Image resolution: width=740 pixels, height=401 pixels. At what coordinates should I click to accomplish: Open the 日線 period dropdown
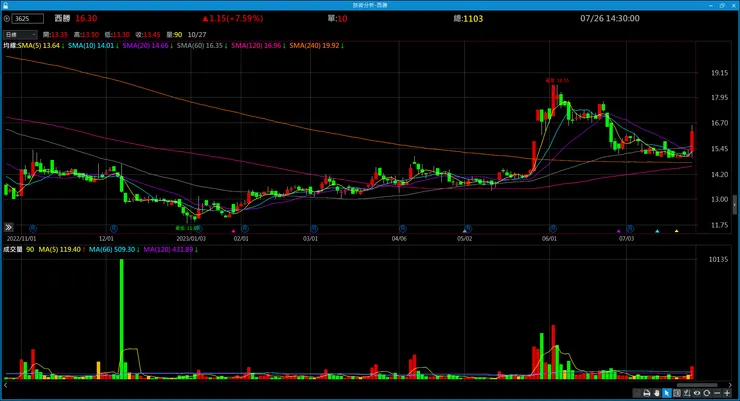pos(20,34)
